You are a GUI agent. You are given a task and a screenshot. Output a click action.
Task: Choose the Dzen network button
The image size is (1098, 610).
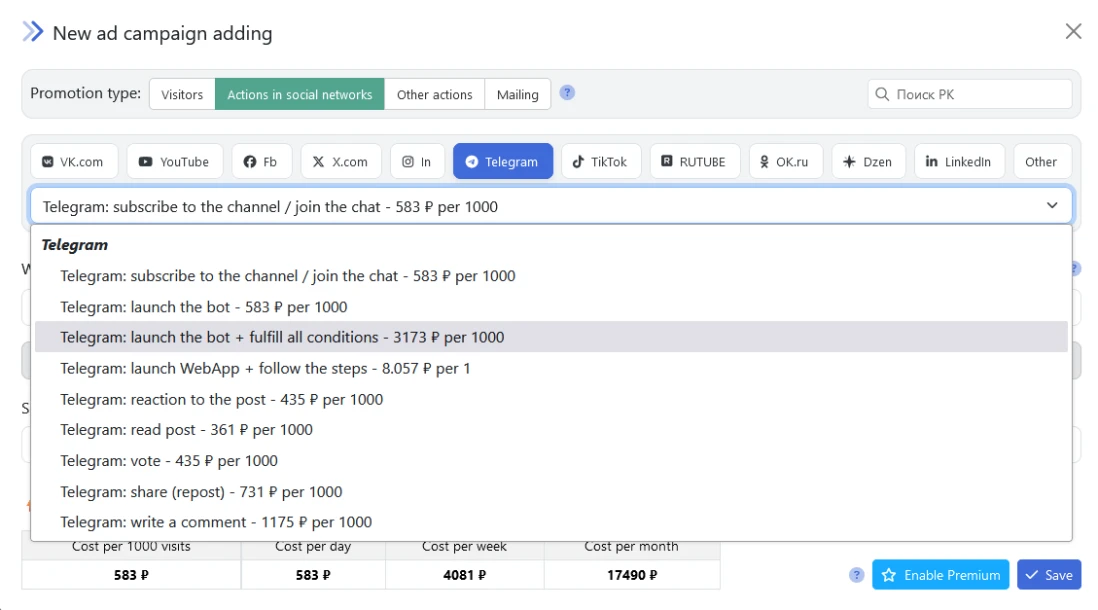[x=868, y=162]
